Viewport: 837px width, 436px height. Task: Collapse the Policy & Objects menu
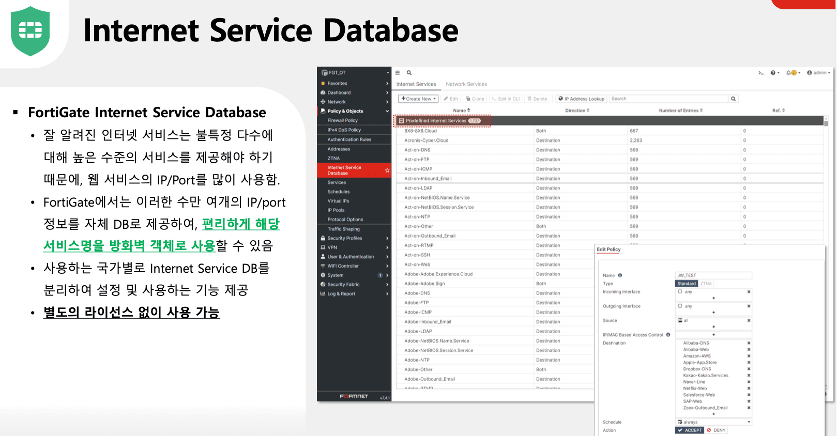pos(387,111)
